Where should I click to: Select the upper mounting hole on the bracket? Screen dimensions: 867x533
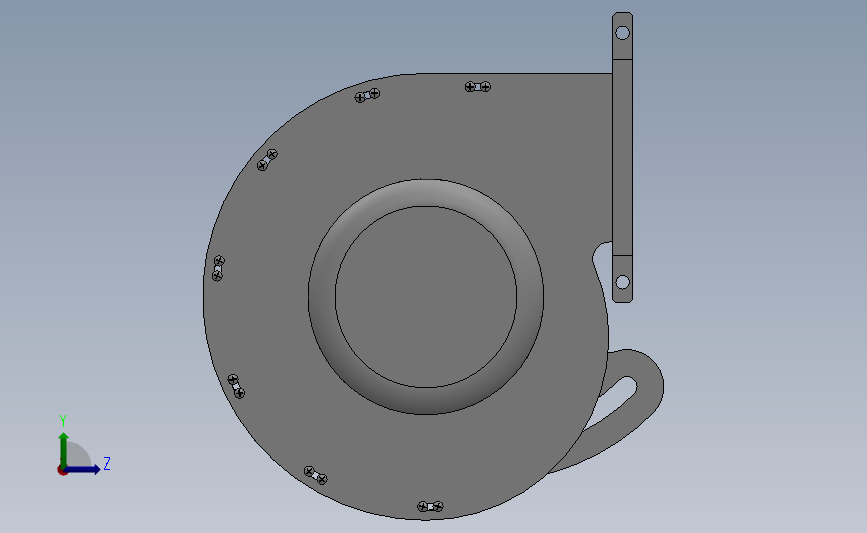(622, 33)
